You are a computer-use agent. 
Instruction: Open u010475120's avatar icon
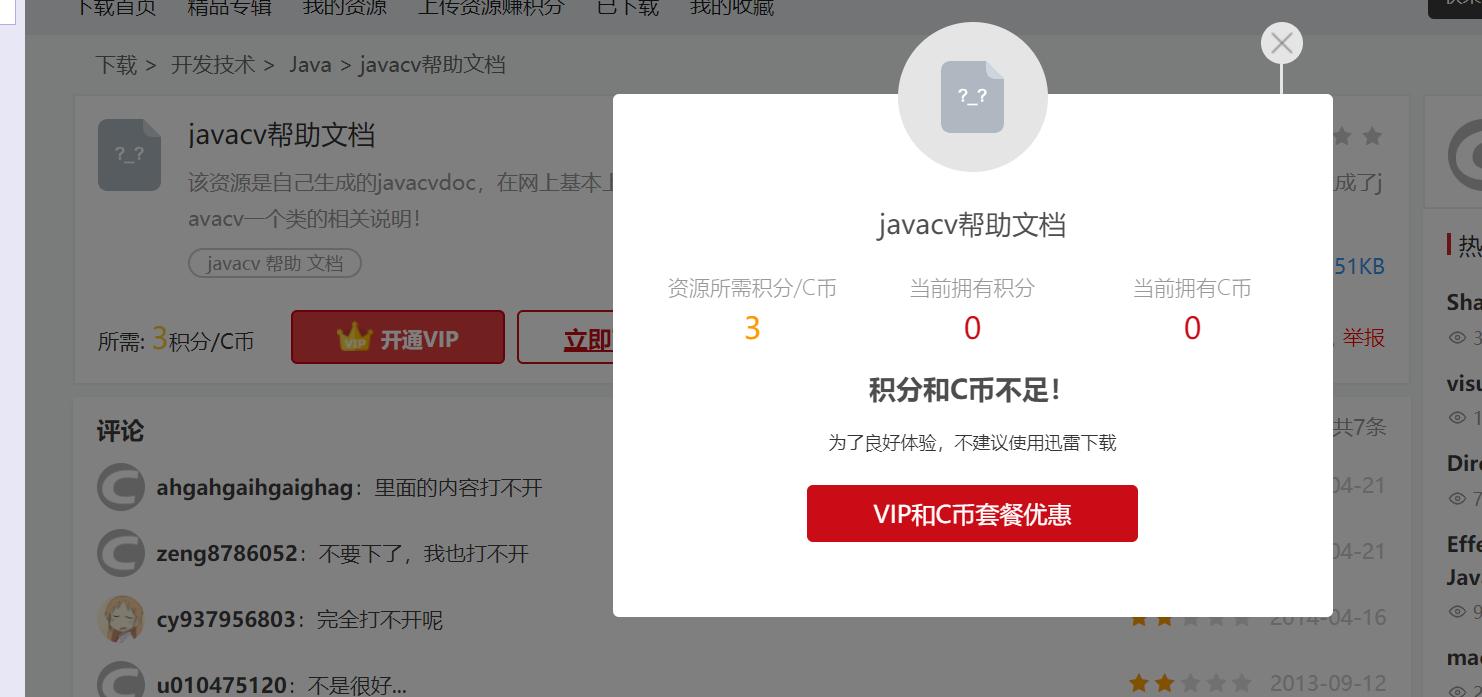121,683
